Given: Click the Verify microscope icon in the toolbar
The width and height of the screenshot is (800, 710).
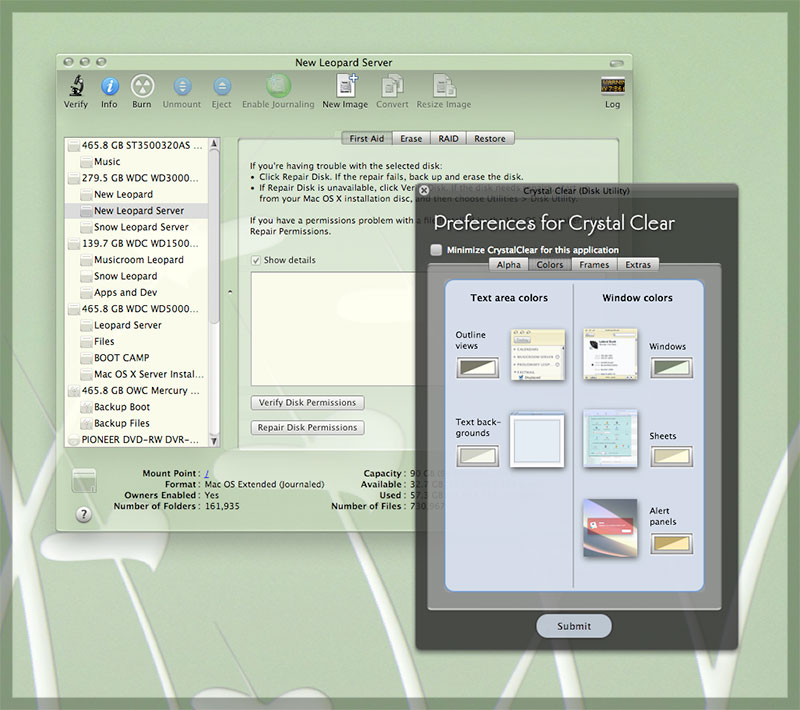Looking at the screenshot, I should (77, 85).
